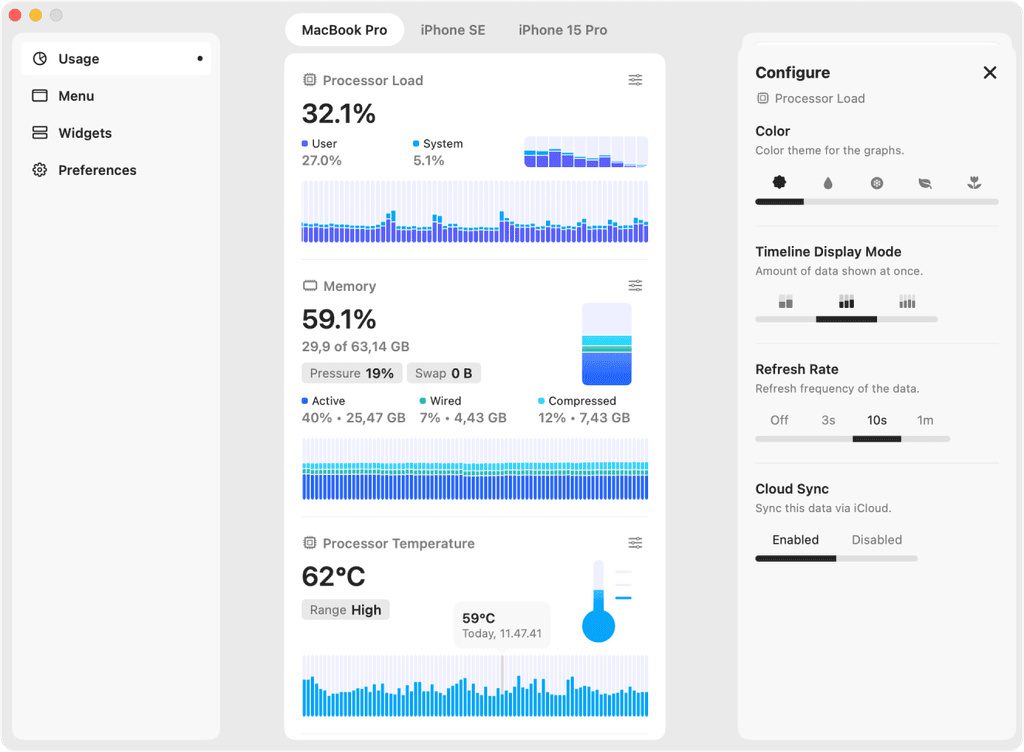Click the memory usage gauge graphic
The width and height of the screenshot is (1024, 752).
point(607,344)
